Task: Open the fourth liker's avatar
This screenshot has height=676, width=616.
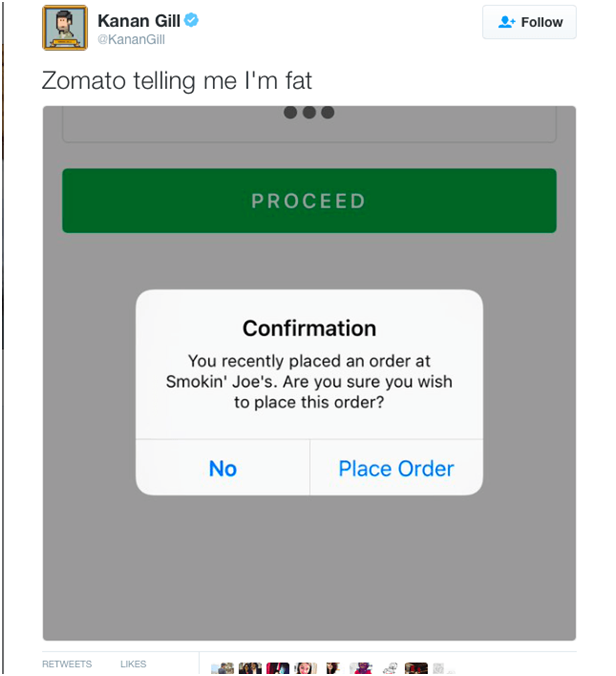Action: pos(306,667)
